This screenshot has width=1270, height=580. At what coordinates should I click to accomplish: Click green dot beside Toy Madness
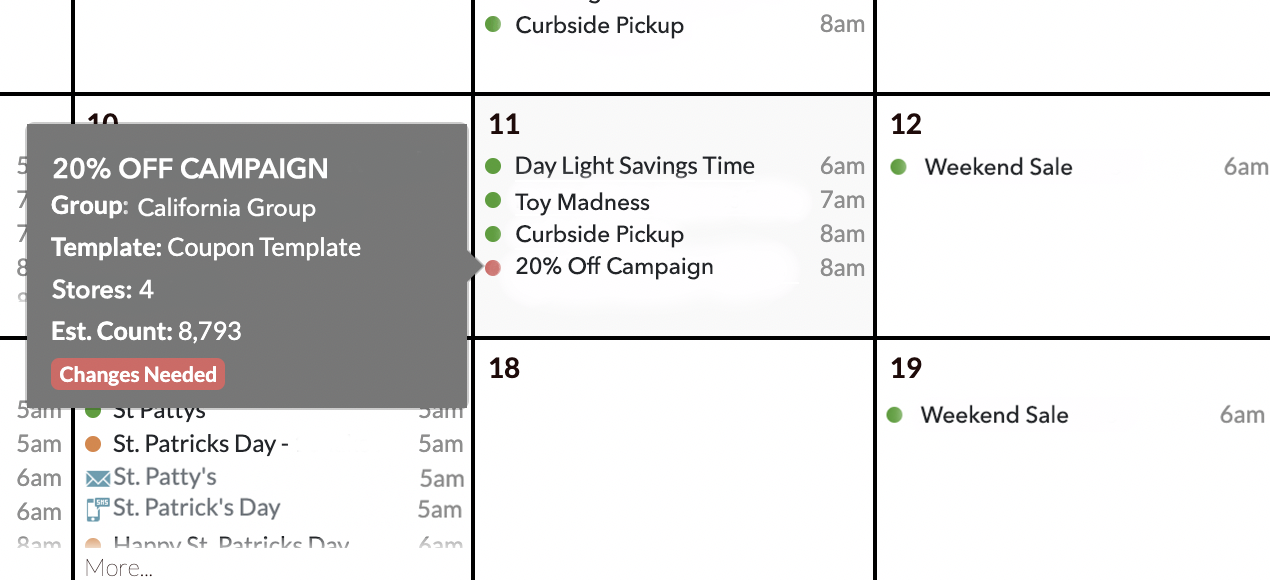(493, 201)
